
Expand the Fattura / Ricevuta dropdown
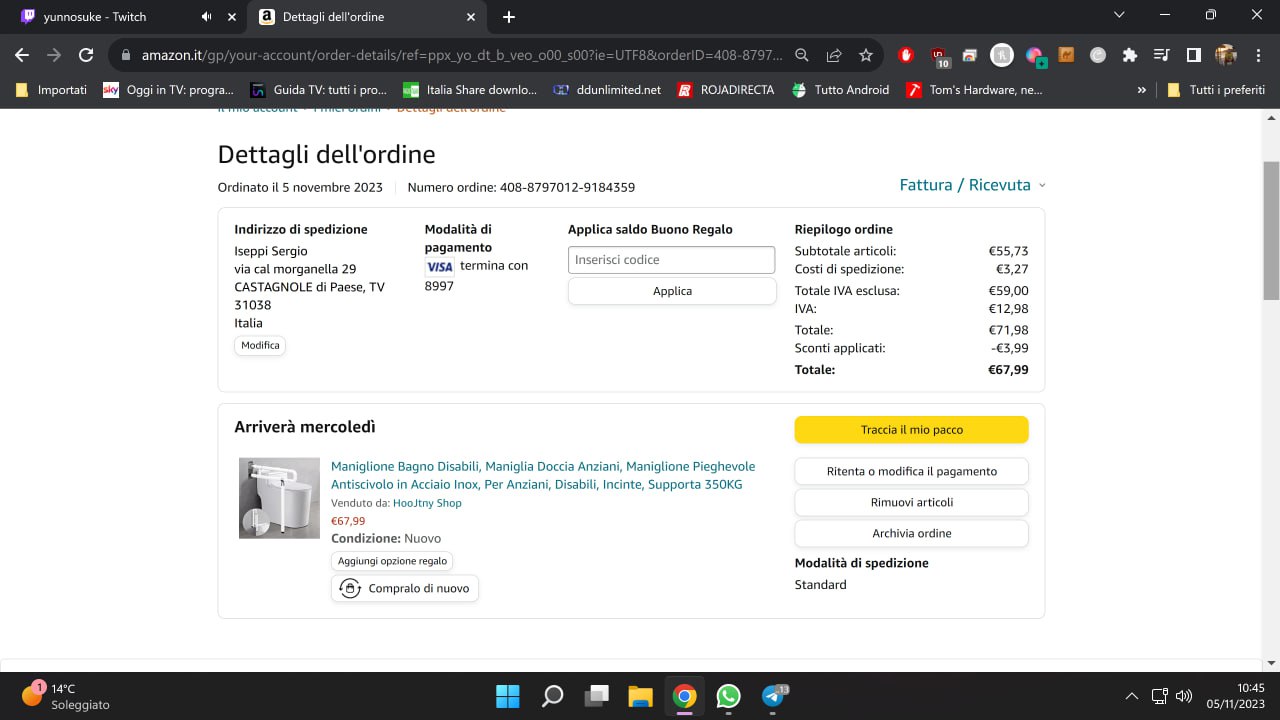click(x=972, y=185)
